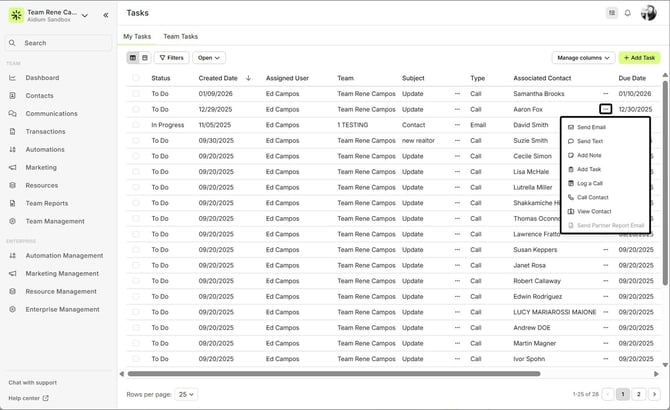The height and width of the screenshot is (410, 670).
Task: Open the Filters button
Action: [171, 58]
